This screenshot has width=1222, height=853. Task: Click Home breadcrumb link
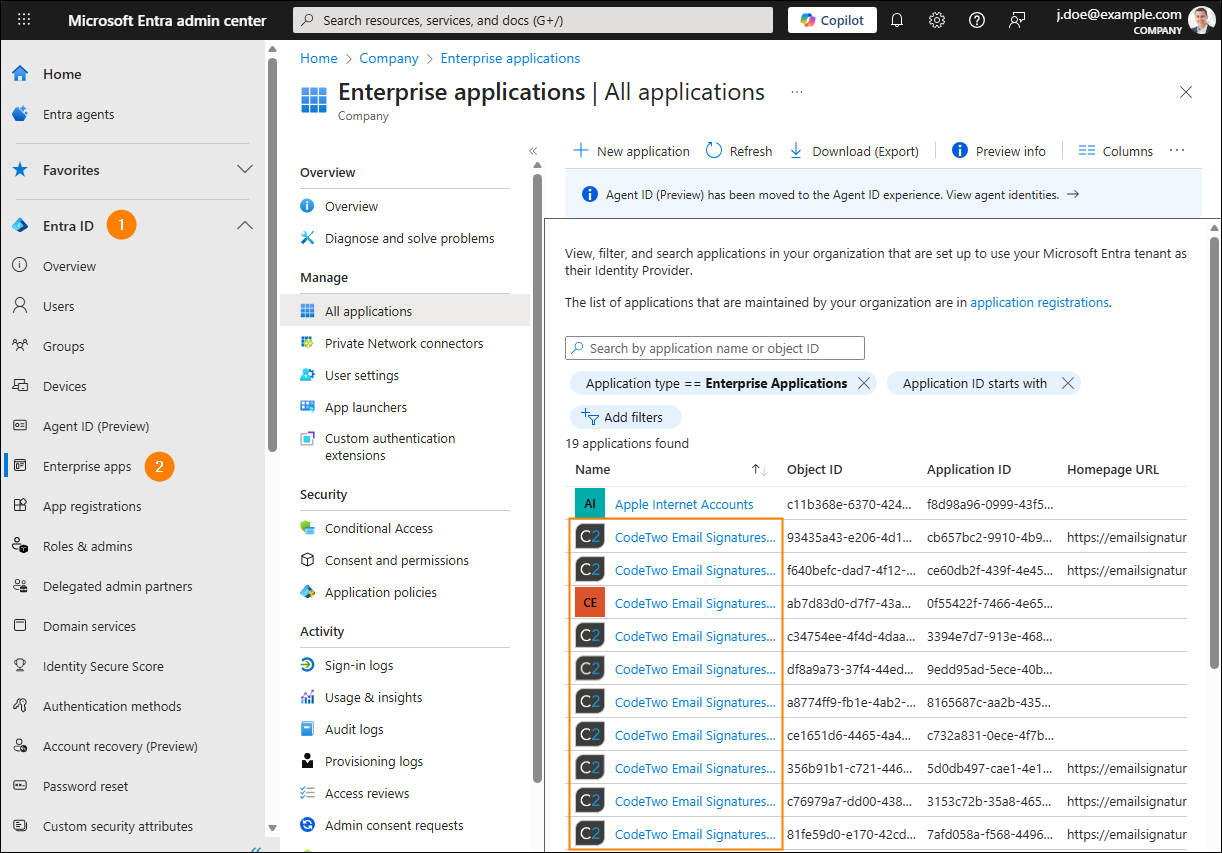pos(319,58)
